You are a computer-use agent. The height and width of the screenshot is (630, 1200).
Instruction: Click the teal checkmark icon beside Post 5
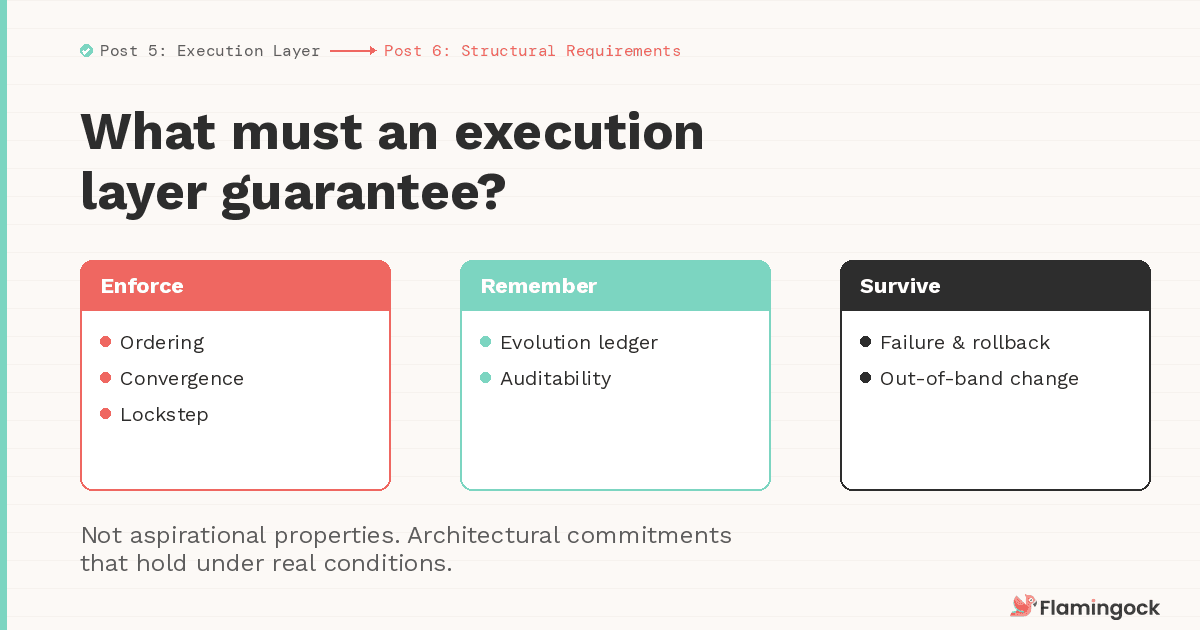tap(87, 51)
